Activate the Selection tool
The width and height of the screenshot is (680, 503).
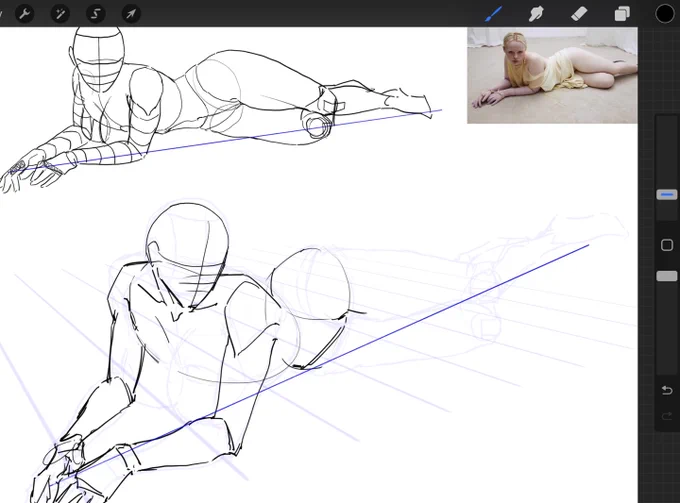(95, 14)
